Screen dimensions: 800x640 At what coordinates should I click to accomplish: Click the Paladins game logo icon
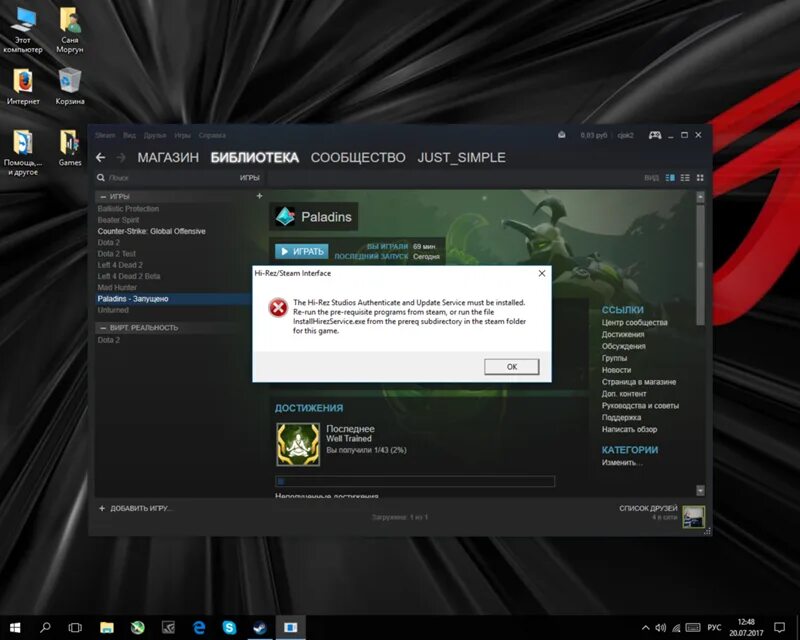[x=285, y=216]
